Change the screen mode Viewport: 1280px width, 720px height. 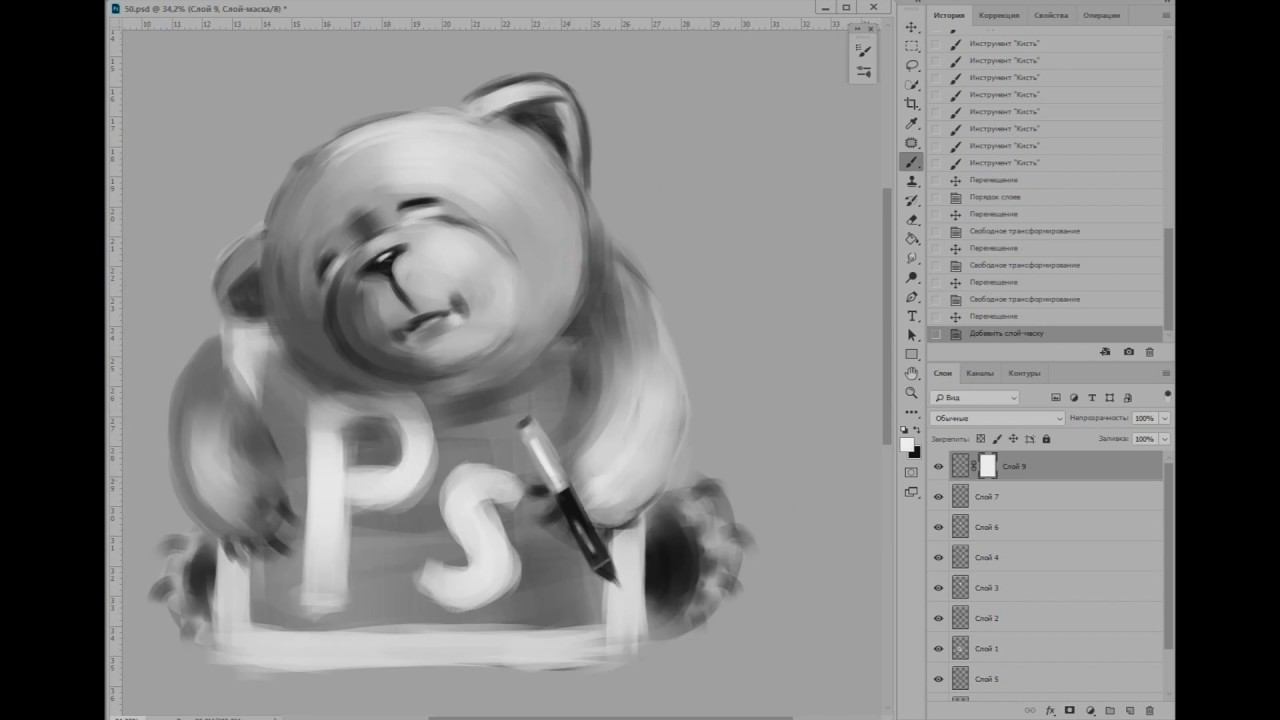coord(911,492)
